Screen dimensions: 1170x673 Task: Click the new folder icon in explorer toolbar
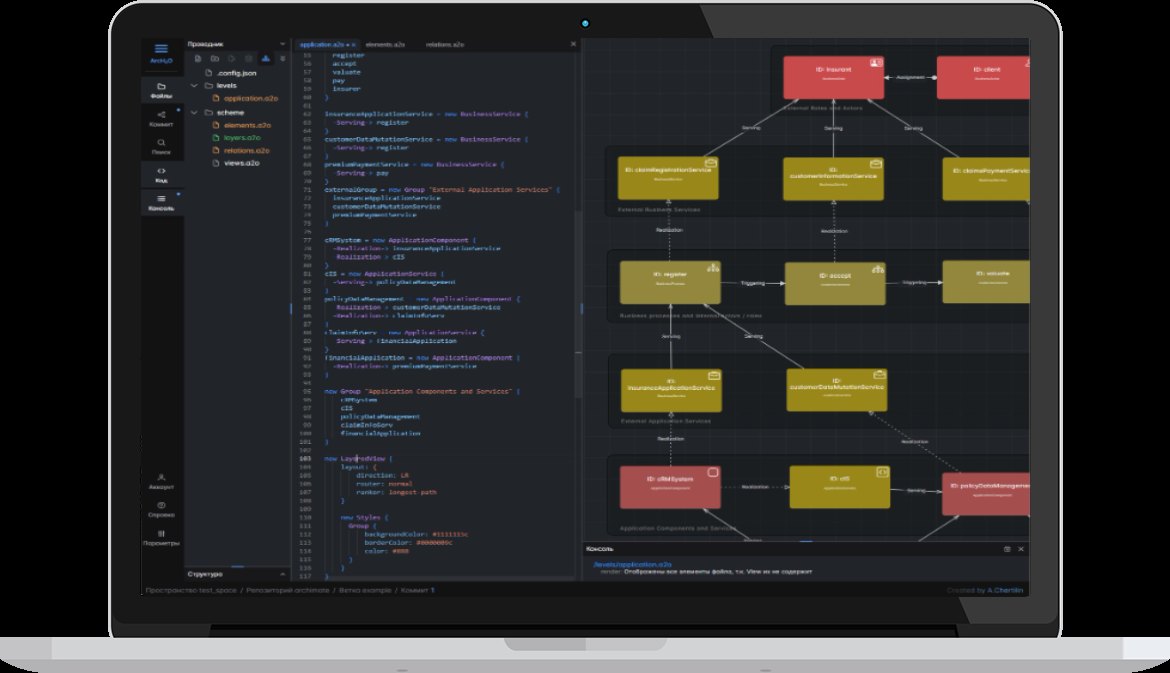tap(215, 58)
